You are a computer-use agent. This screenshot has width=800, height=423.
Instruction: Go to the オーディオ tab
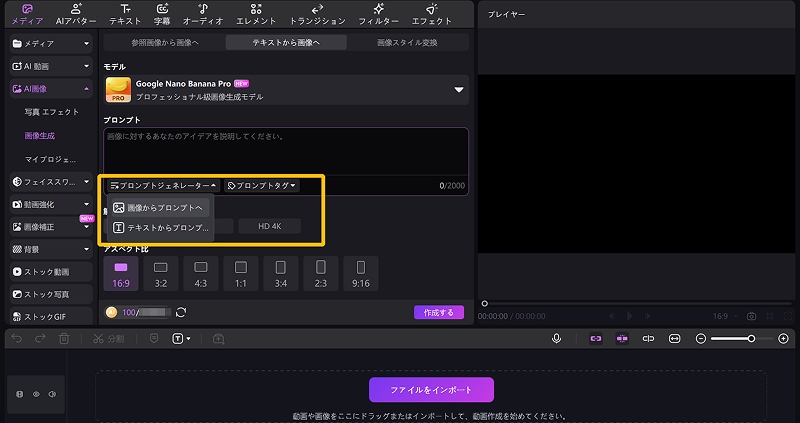click(x=203, y=14)
